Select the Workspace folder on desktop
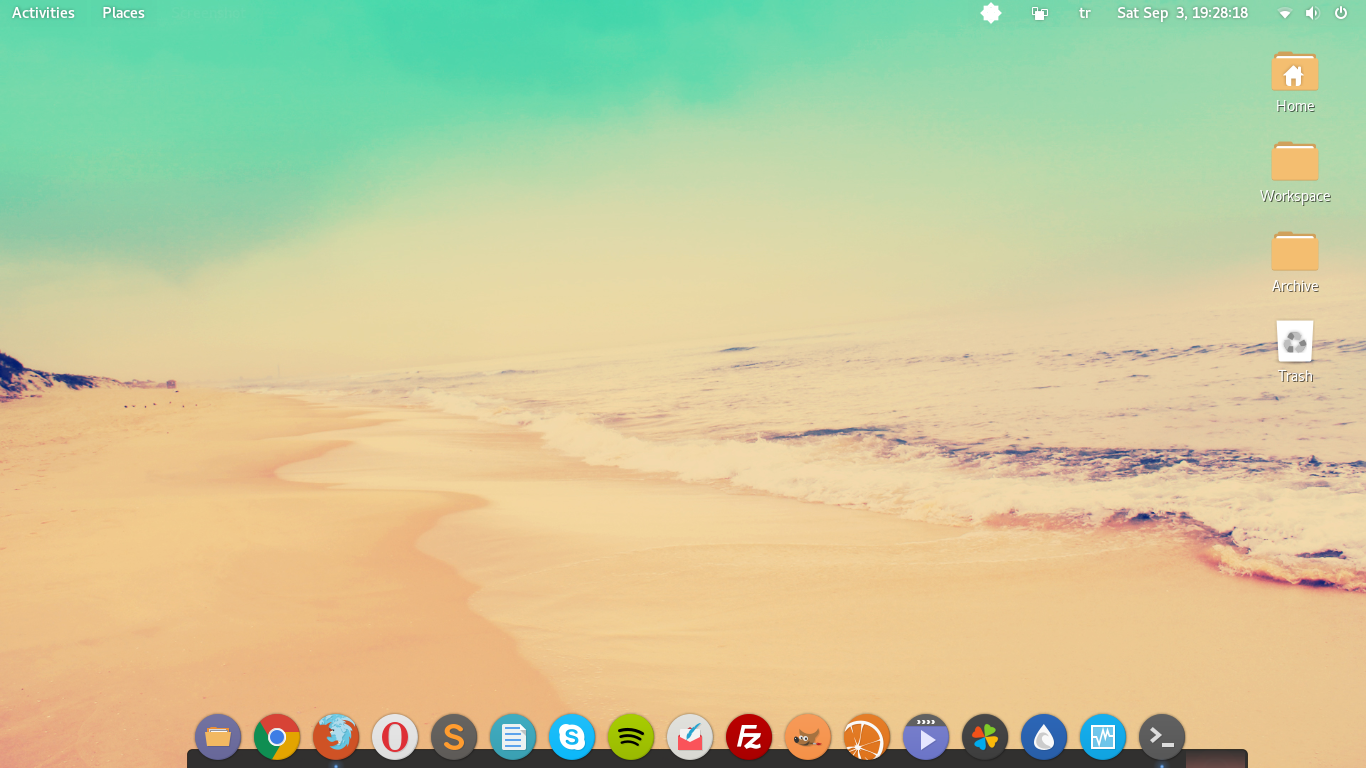The width and height of the screenshot is (1366, 768). [1295, 172]
